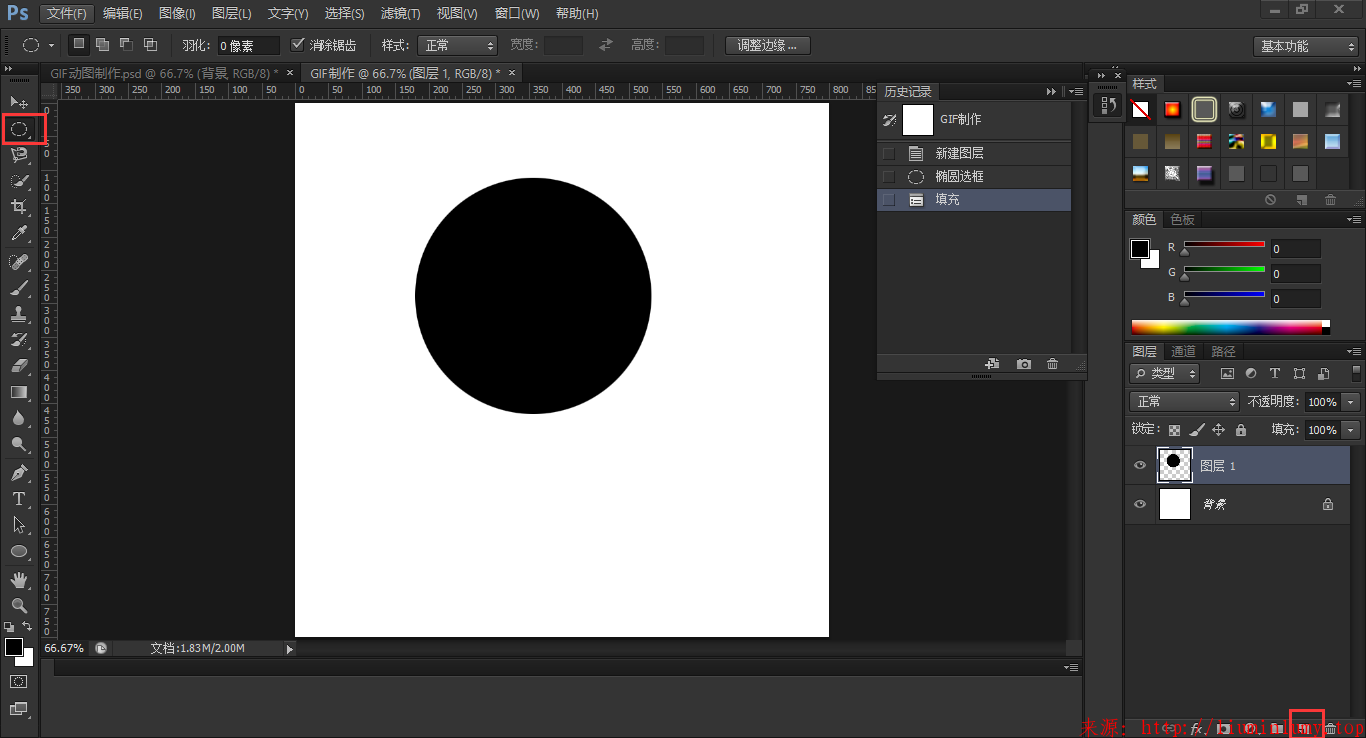Viewport: 1366px width, 738px height.
Task: Select the Zoom tool
Action: 19,605
